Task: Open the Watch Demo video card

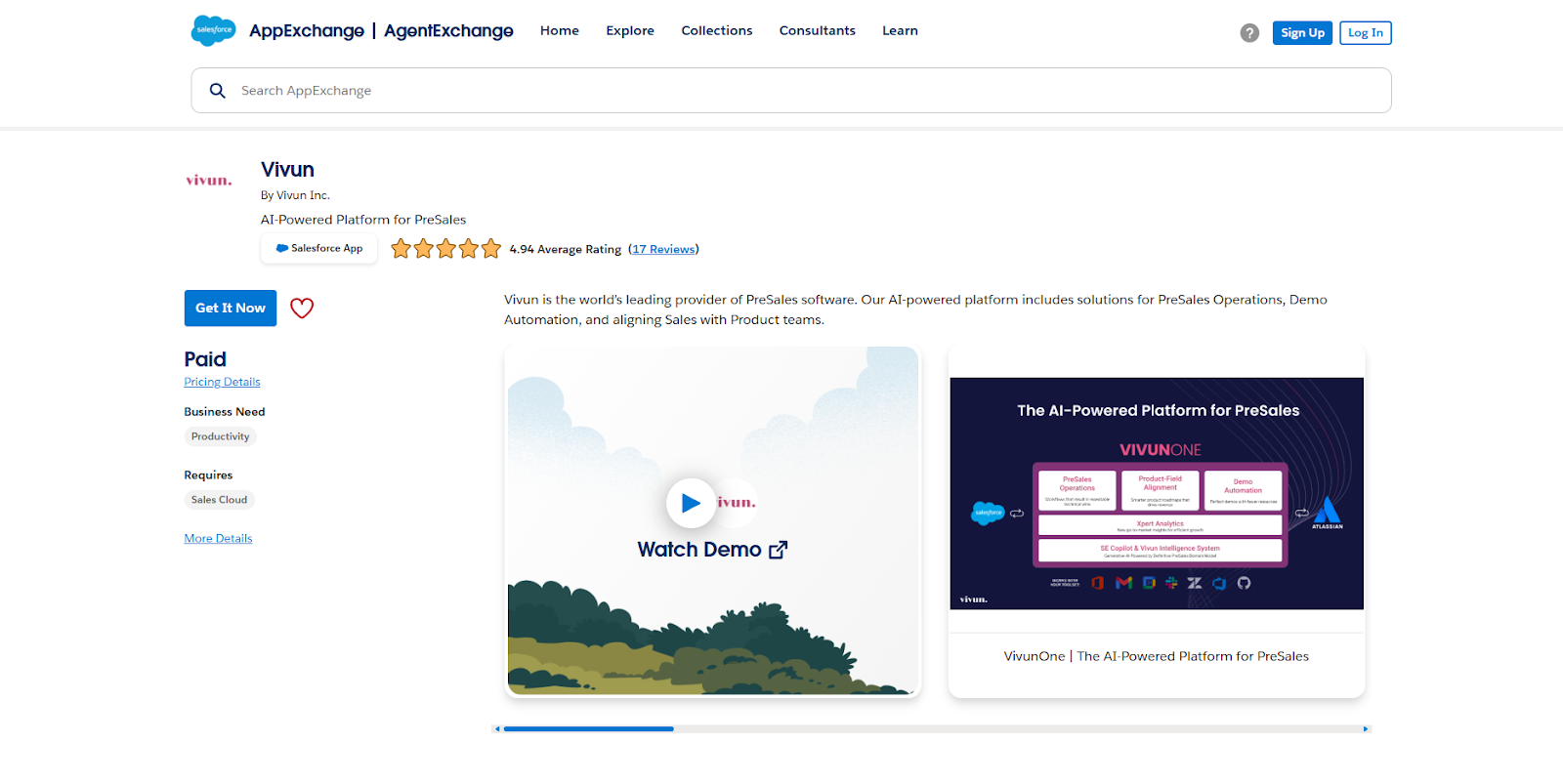Action: click(x=713, y=521)
